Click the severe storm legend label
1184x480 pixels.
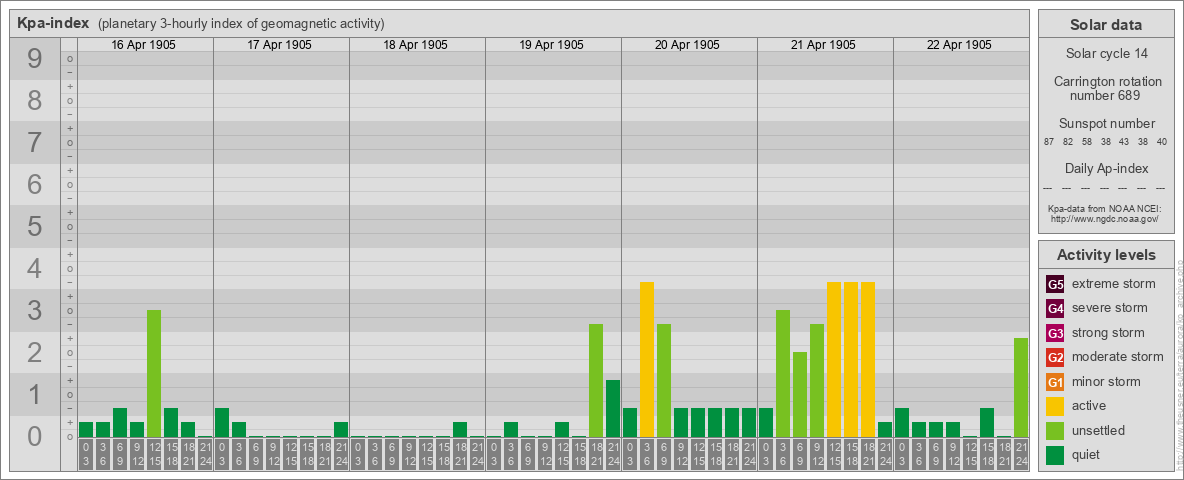(x=1110, y=308)
